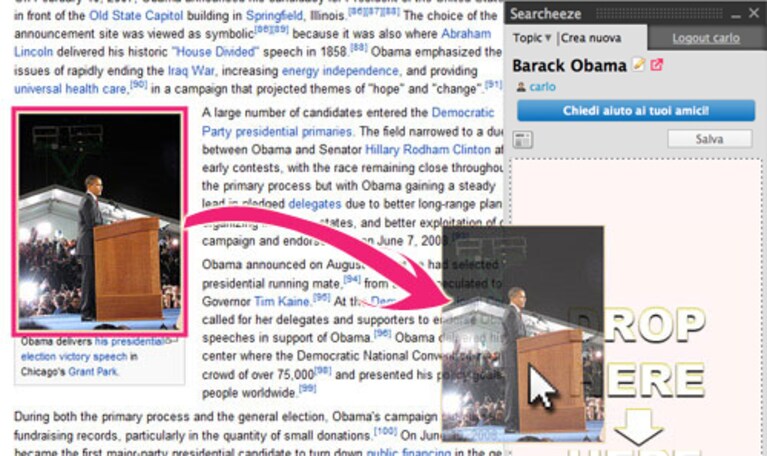The width and height of the screenshot is (767, 456).
Task: Open the Party presidential primaries link
Action: 277,132
